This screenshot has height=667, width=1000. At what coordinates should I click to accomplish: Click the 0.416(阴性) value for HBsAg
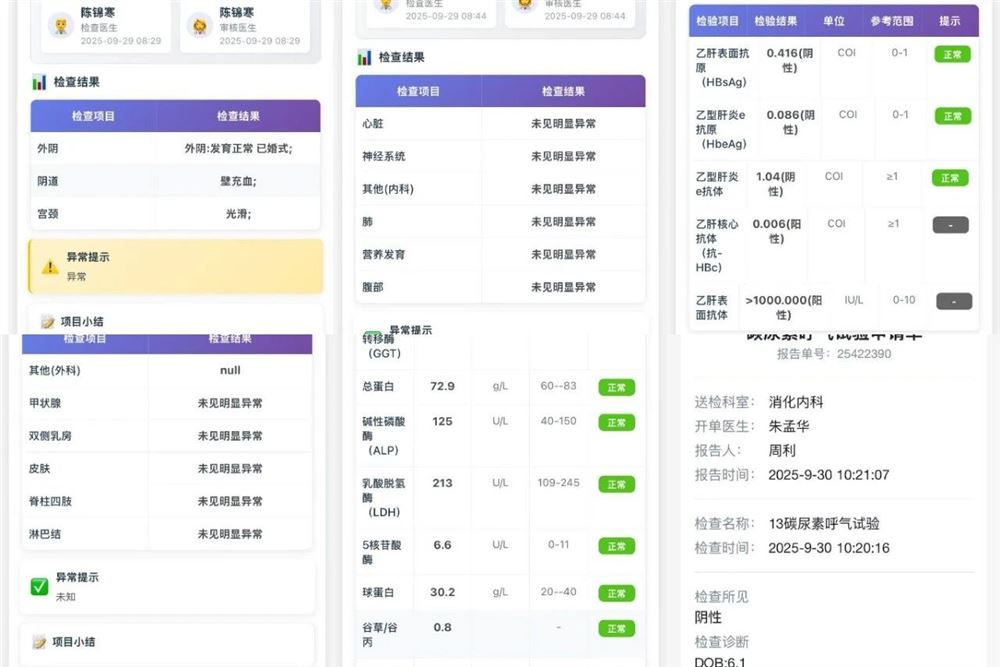pyautogui.click(x=790, y=60)
